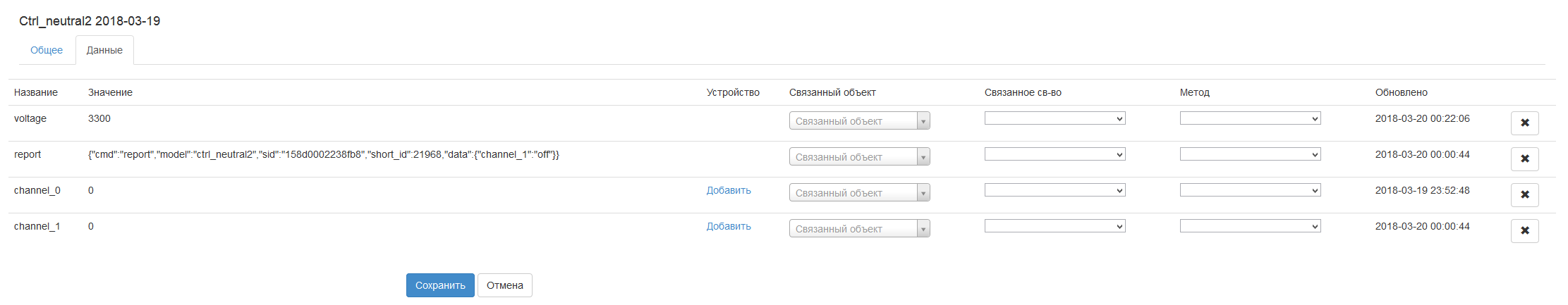Open method select for channel_1 row
Image resolution: width=1568 pixels, height=305 pixels.
[x=1250, y=226]
